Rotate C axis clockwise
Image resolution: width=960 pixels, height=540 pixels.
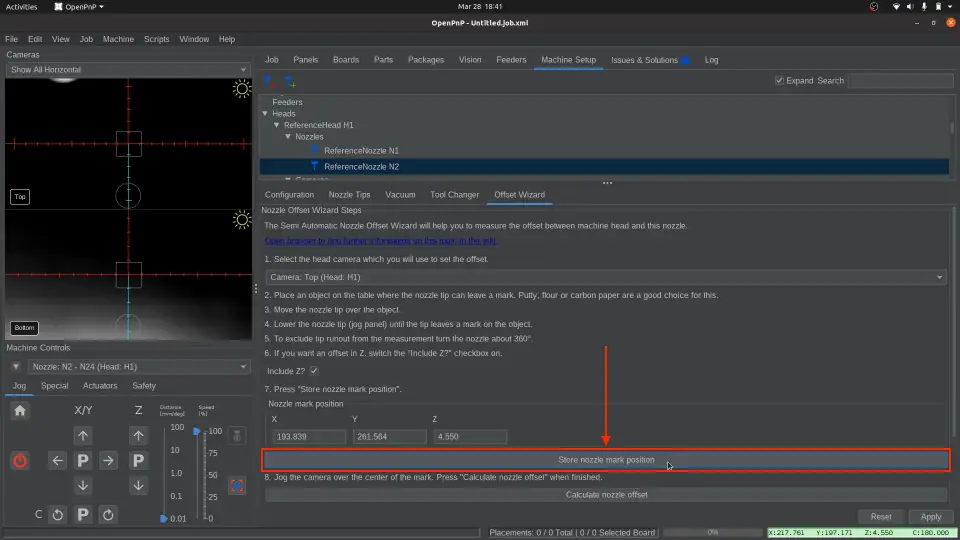[x=108, y=515]
